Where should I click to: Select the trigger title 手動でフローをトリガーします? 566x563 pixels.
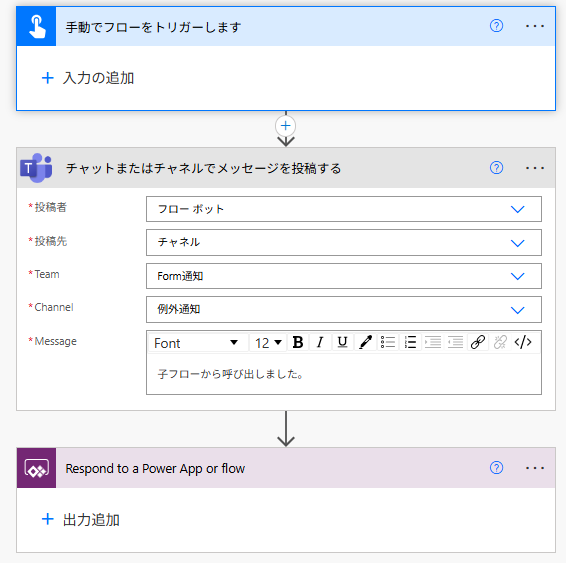[x=153, y=27]
